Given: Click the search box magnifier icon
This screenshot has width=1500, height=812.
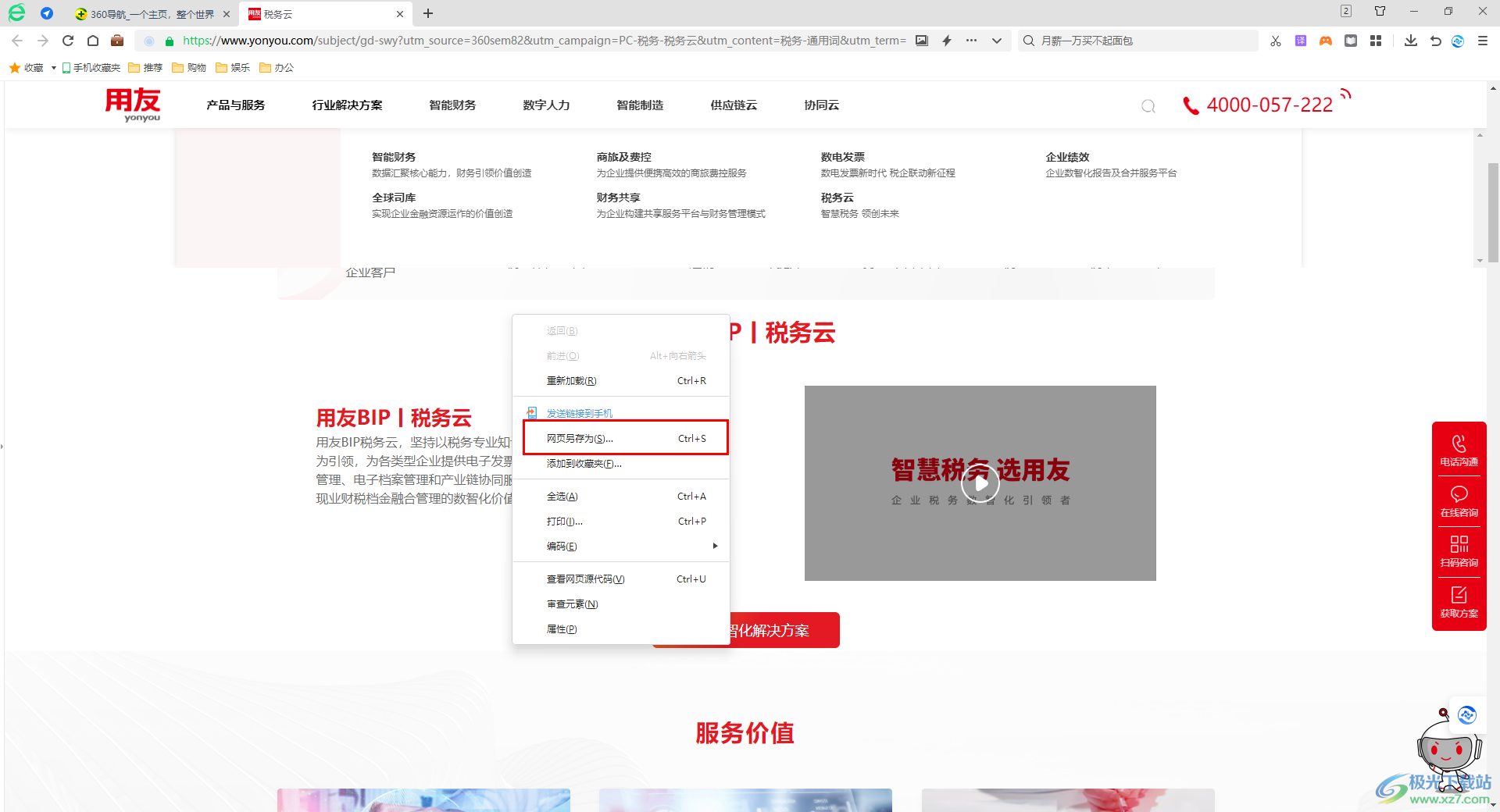Looking at the screenshot, I should (1029, 41).
